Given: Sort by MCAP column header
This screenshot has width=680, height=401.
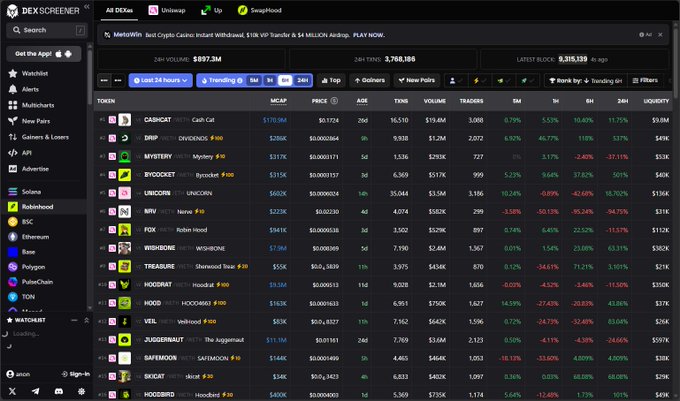Looking at the screenshot, I should 278,101.
